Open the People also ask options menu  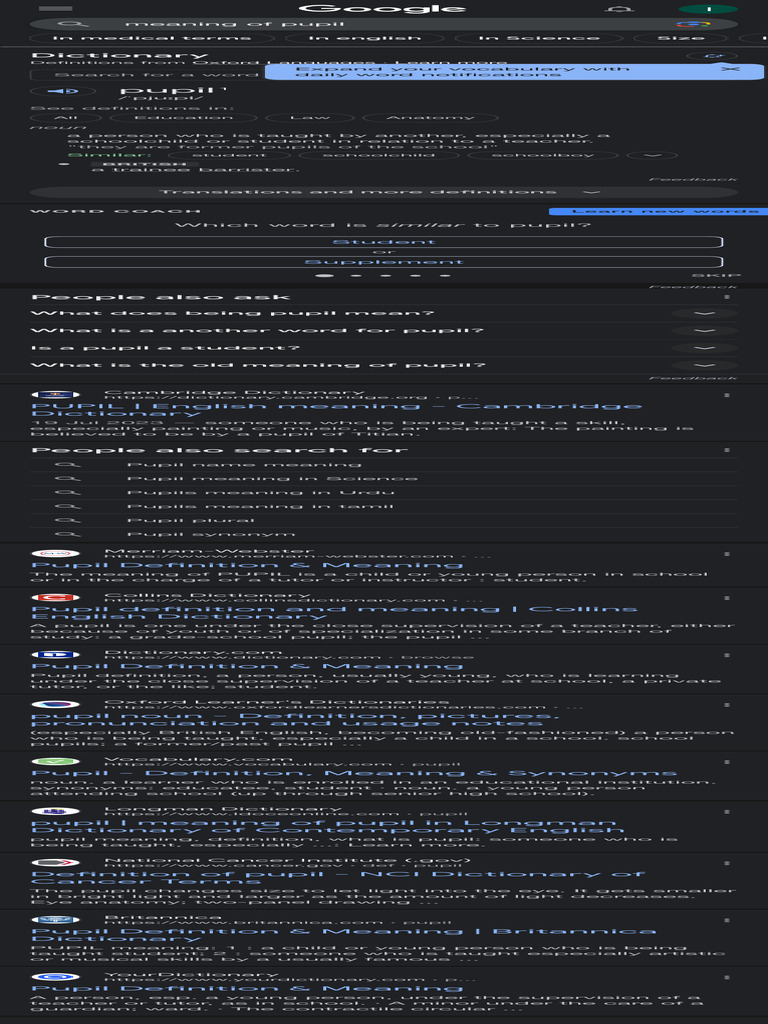(727, 297)
